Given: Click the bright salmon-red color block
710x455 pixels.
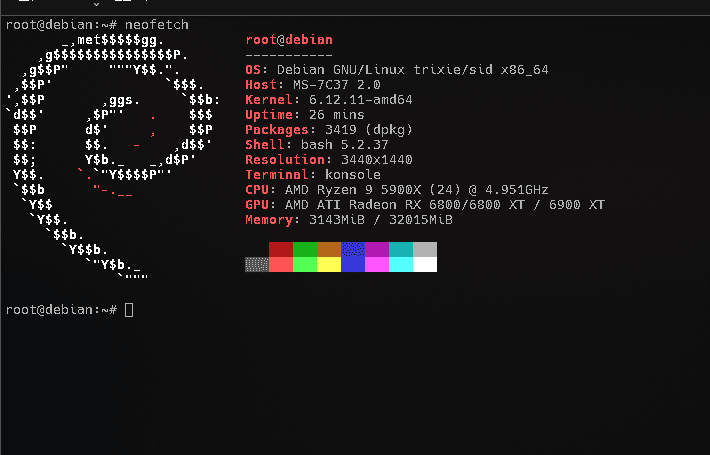Looking at the screenshot, I should coord(281,264).
